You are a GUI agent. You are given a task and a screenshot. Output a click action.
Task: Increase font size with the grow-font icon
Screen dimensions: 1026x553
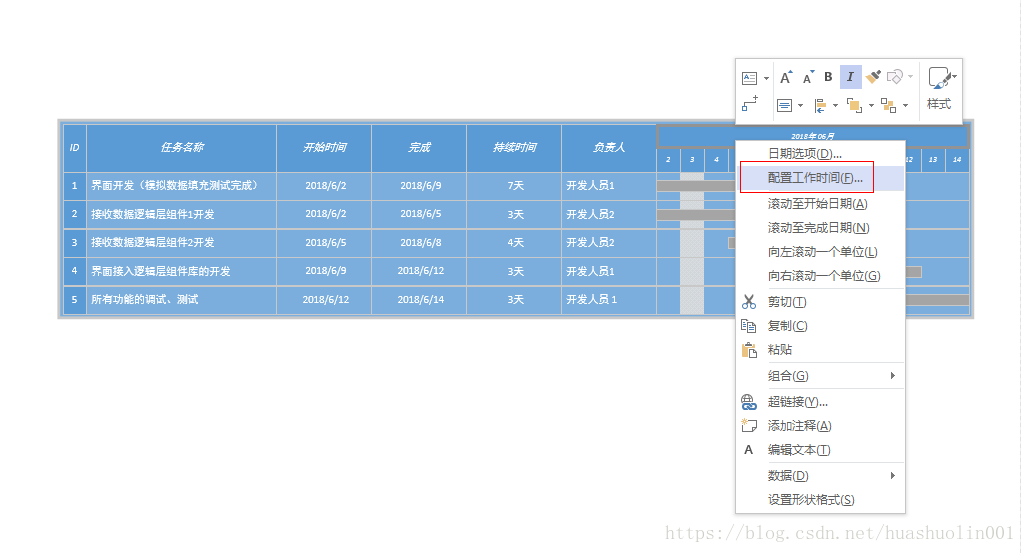pos(786,77)
